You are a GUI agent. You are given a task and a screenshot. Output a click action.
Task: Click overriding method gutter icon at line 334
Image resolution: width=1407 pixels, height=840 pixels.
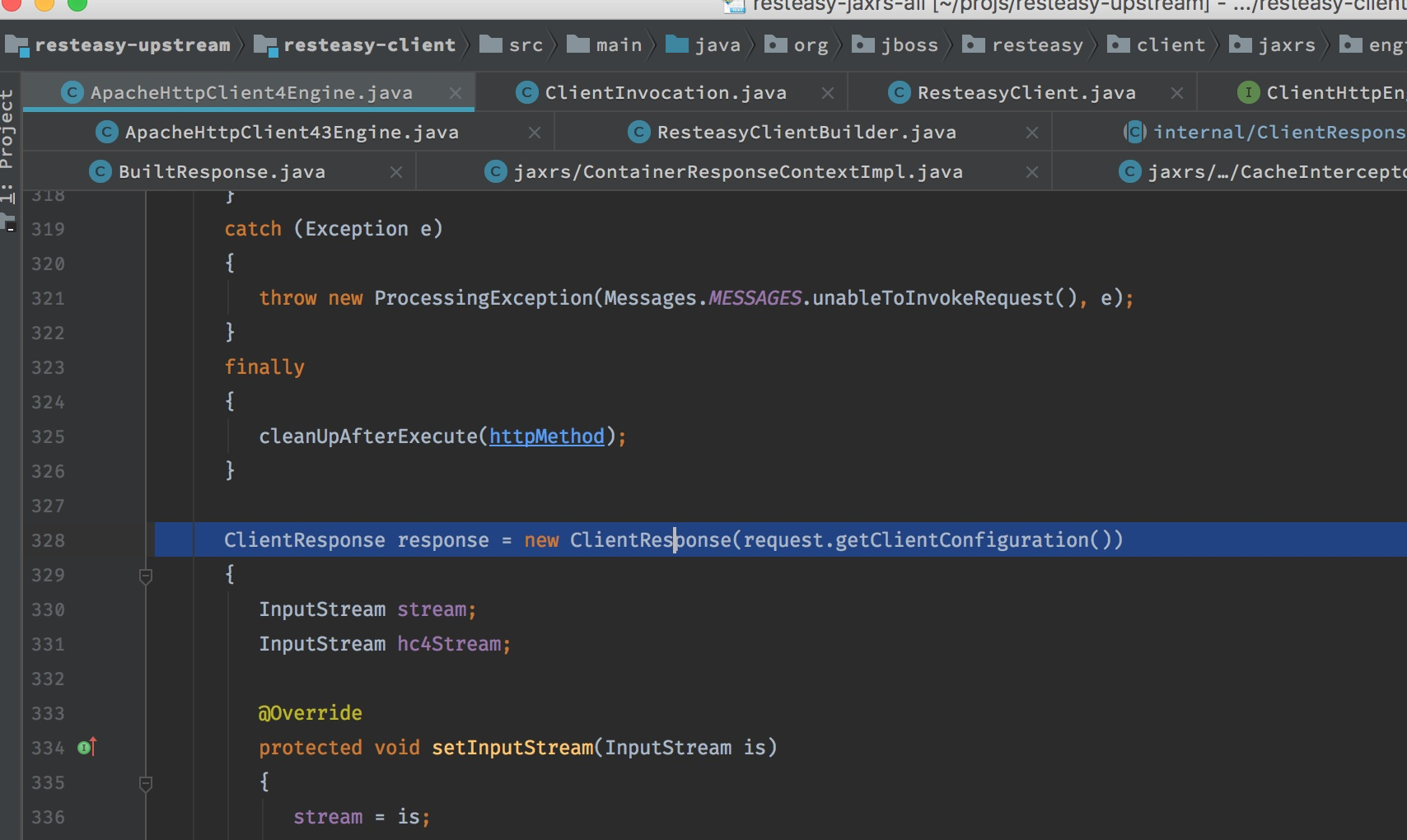[x=87, y=747]
